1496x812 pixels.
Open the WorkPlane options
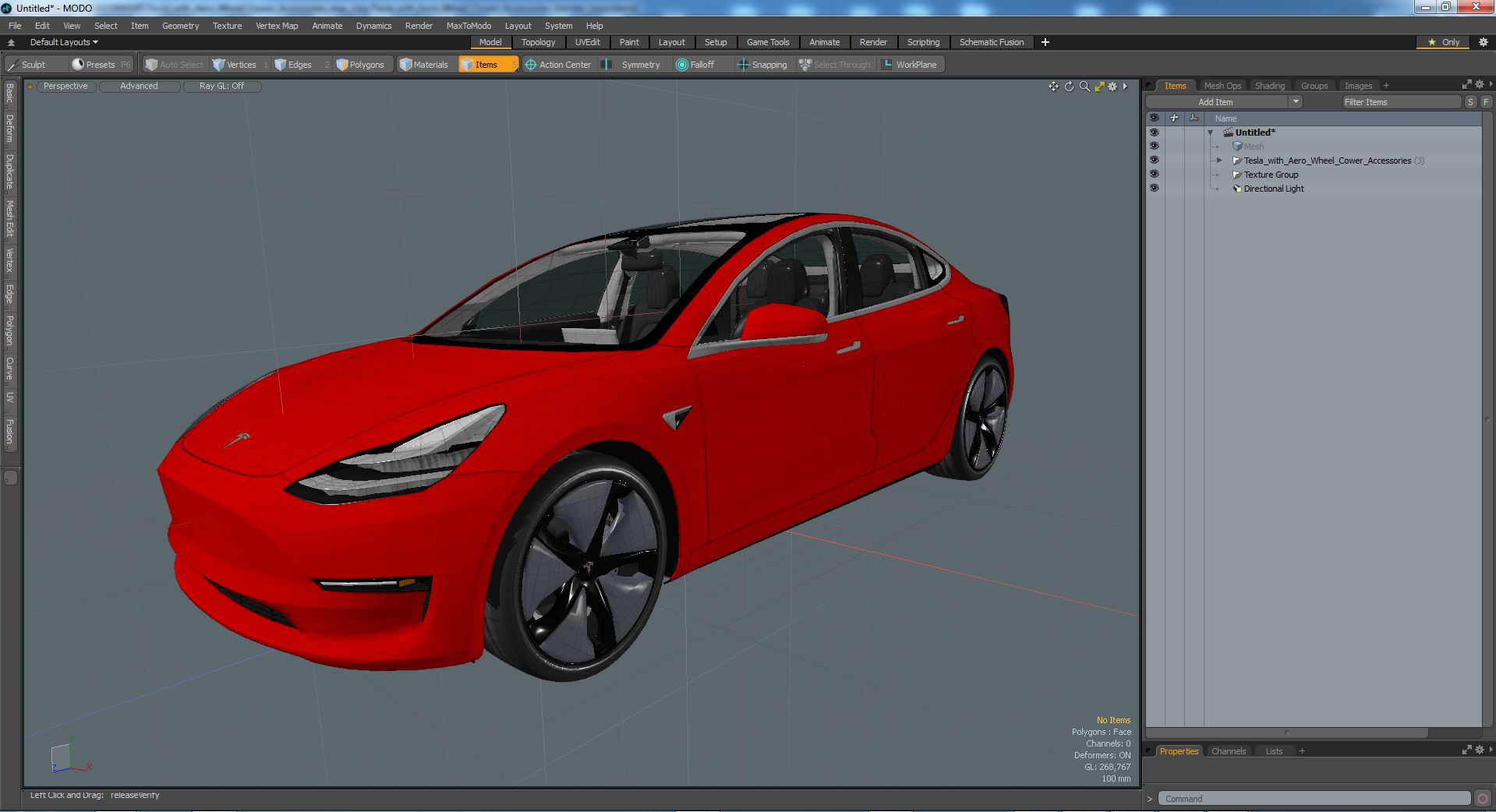pyautogui.click(x=910, y=65)
